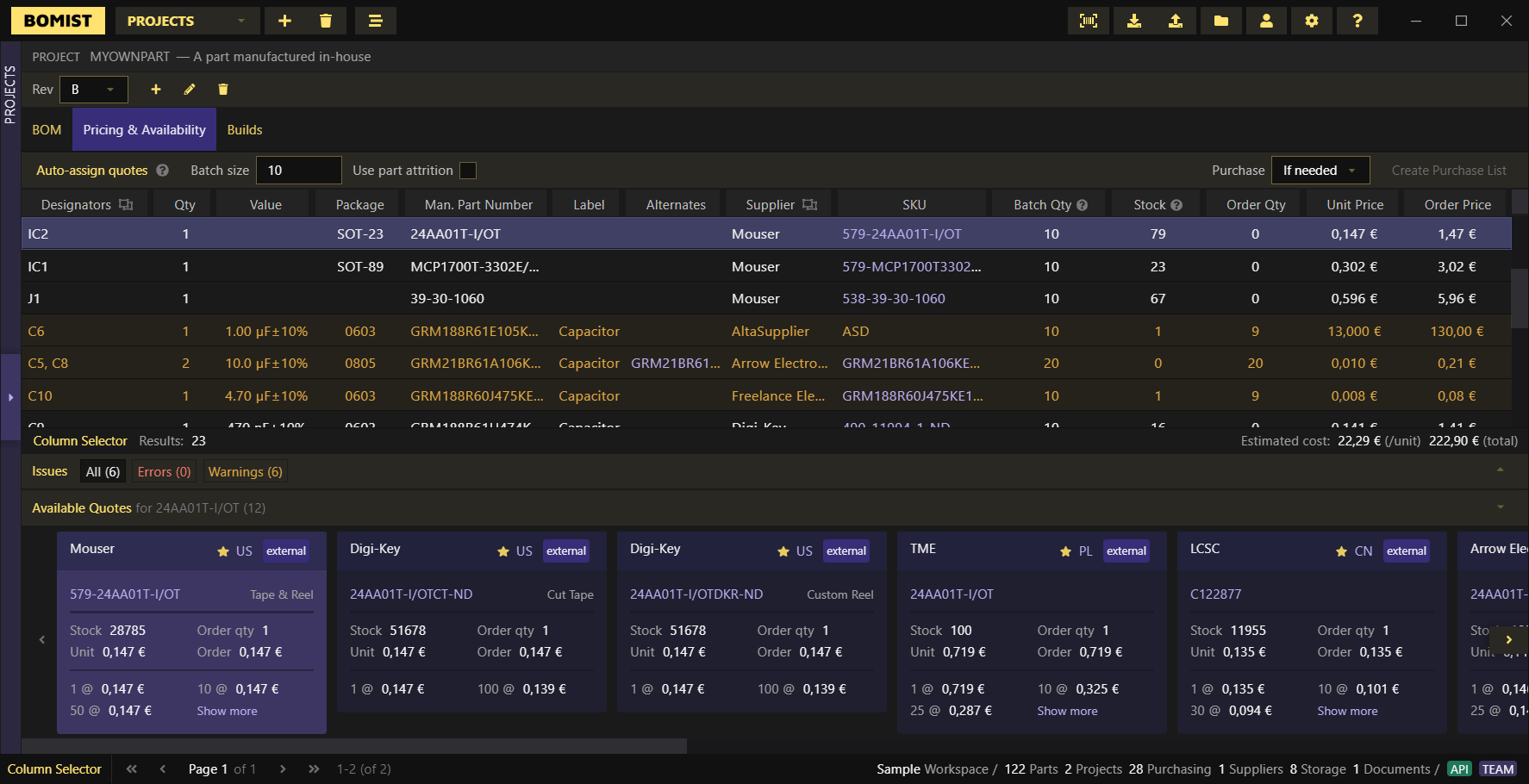Viewport: 1529px width, 784px height.
Task: Switch to the Builds tab
Action: coord(245,129)
